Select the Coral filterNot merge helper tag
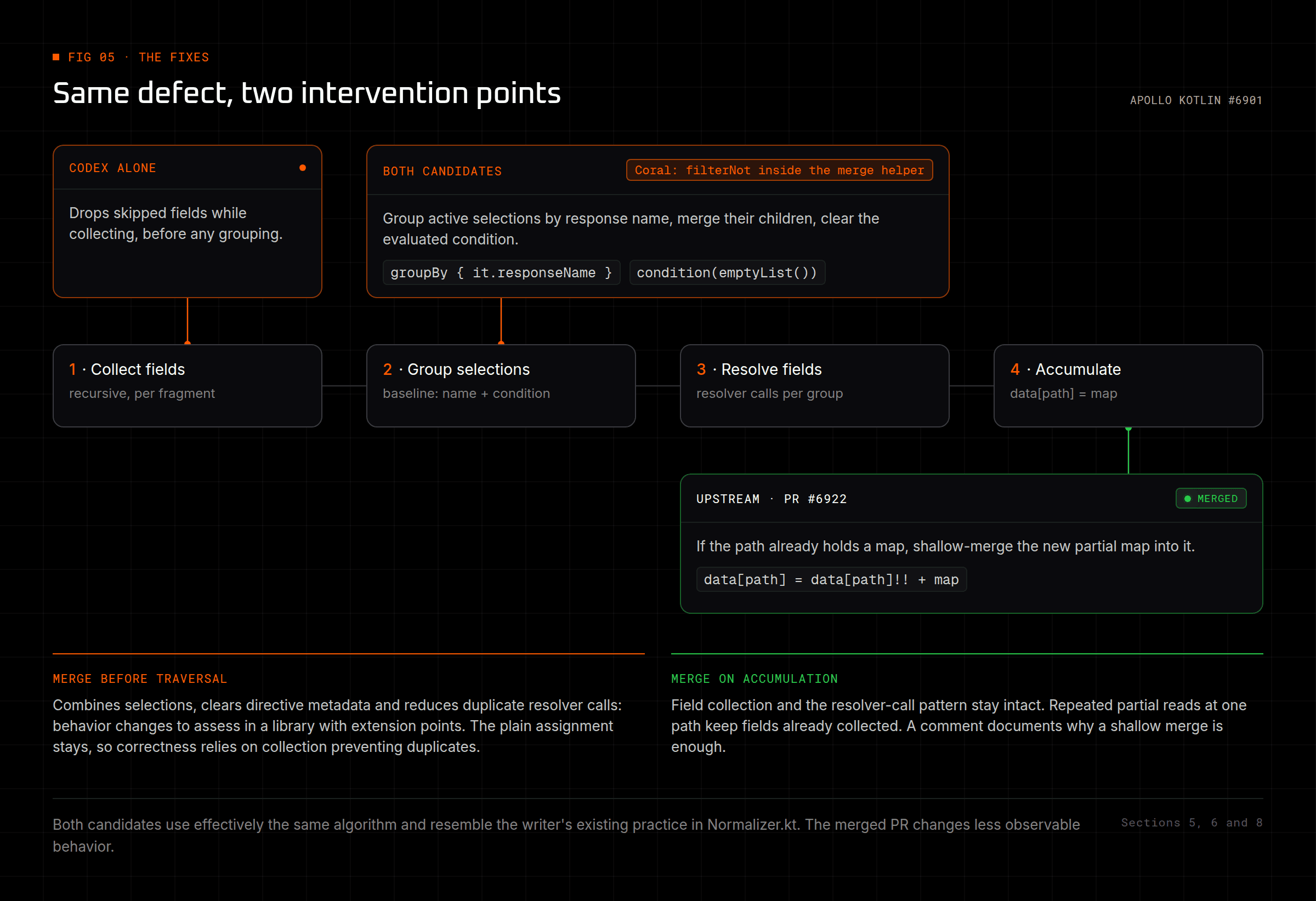This screenshot has width=1316, height=901. point(779,170)
